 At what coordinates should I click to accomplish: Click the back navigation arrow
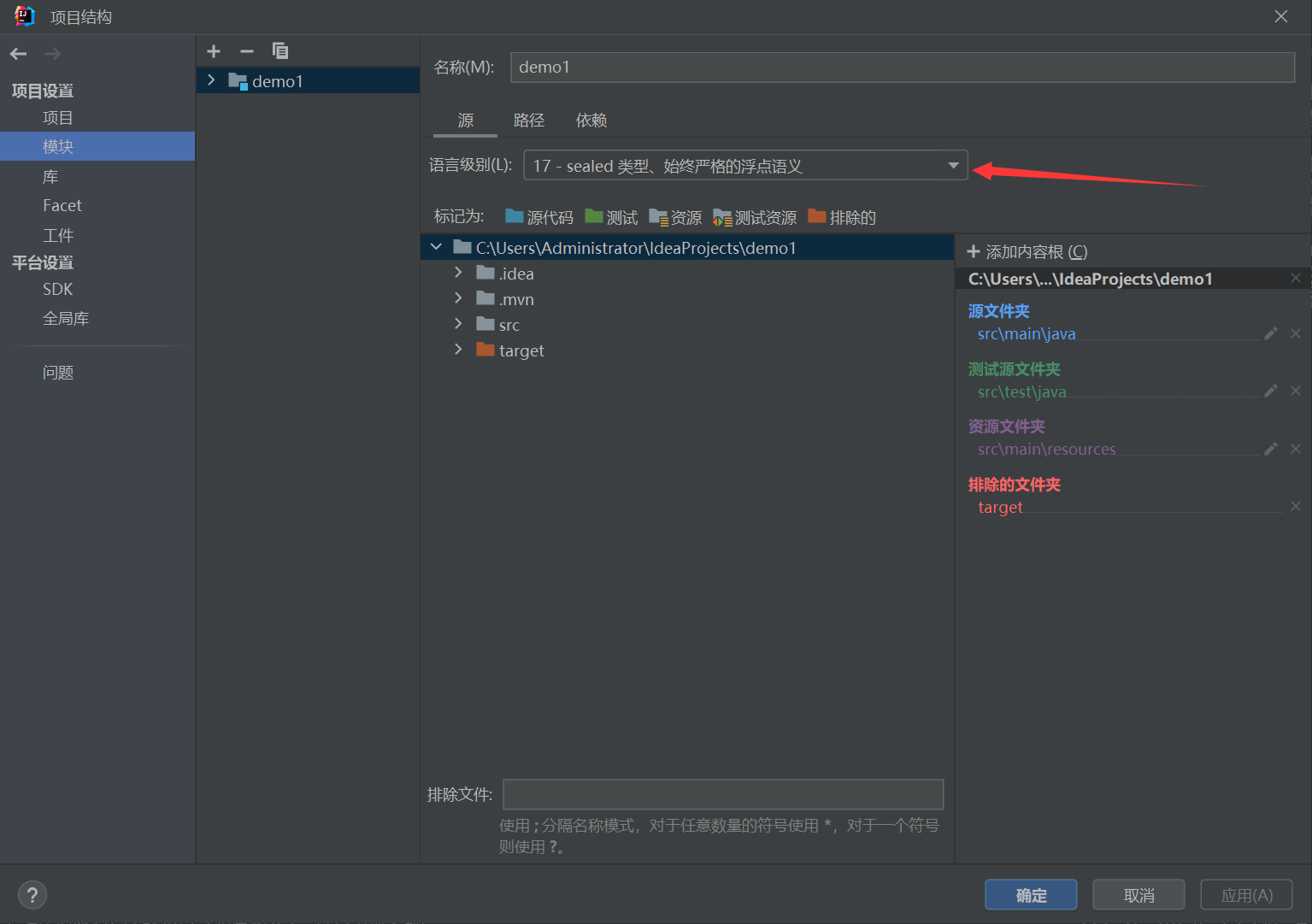point(19,54)
